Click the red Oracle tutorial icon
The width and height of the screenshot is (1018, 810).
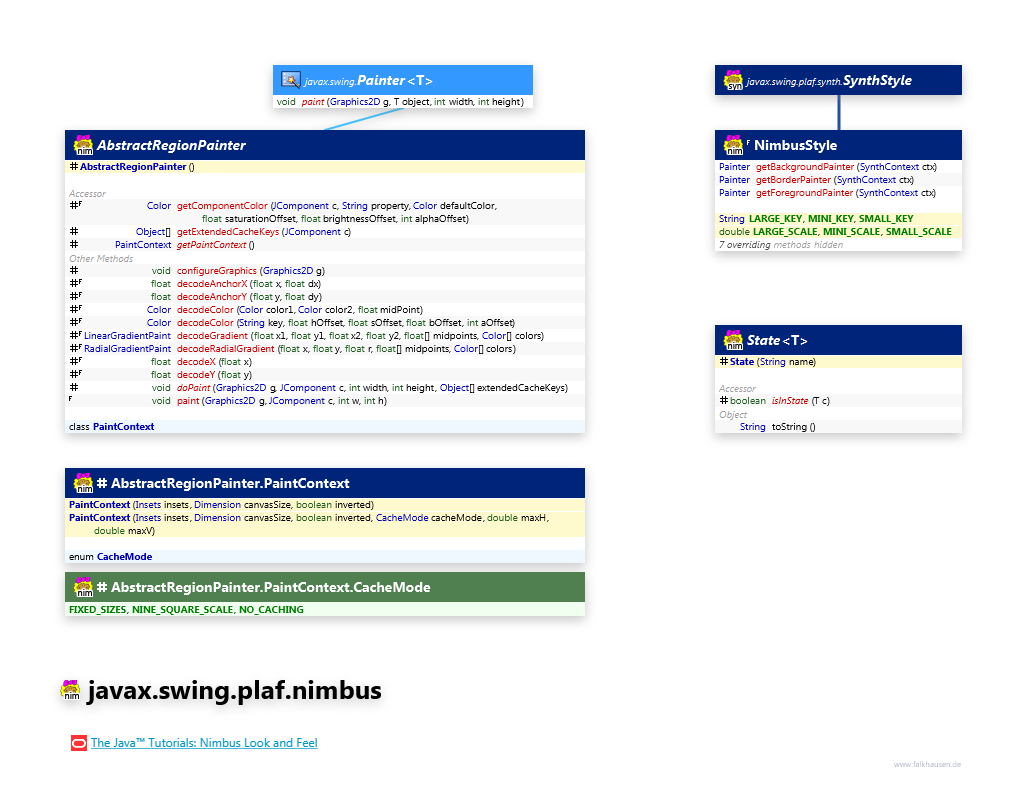(x=79, y=743)
